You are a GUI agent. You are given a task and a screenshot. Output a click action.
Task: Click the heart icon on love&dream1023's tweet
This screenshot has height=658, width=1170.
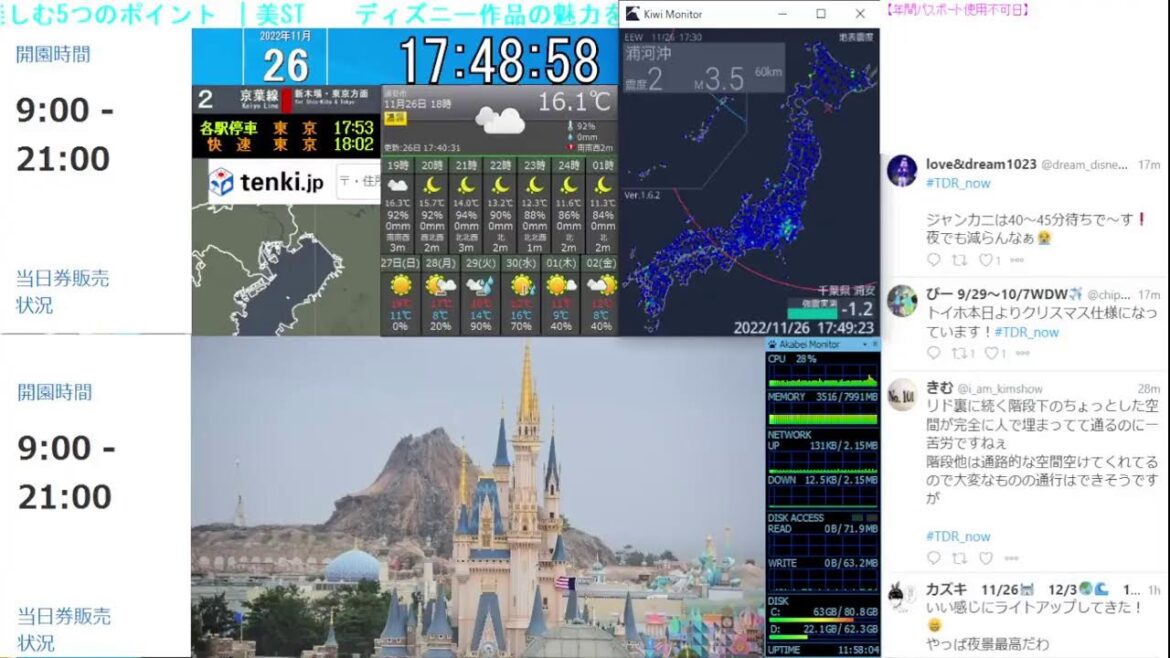986,259
